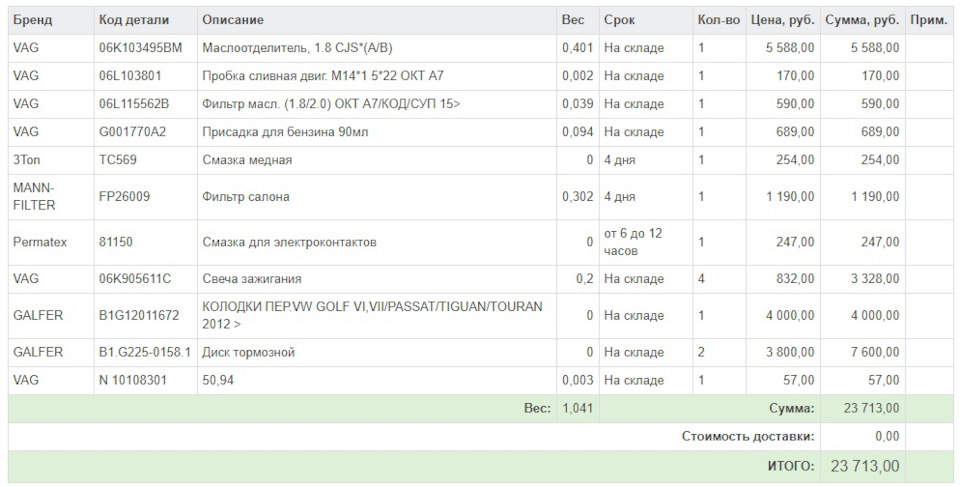The image size is (960, 487).
Task: Click sum 3 328,00
Action: pos(875,279)
